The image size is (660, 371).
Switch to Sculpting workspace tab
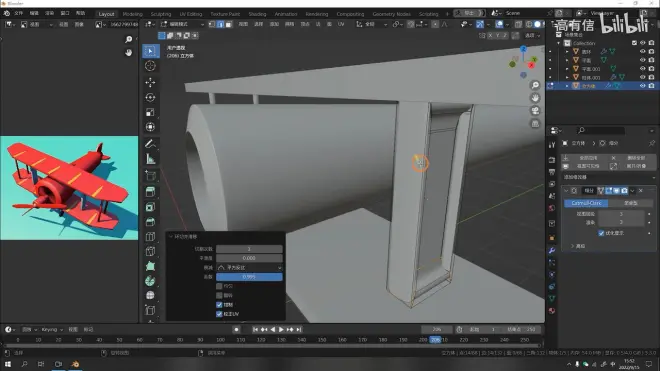(x=161, y=14)
